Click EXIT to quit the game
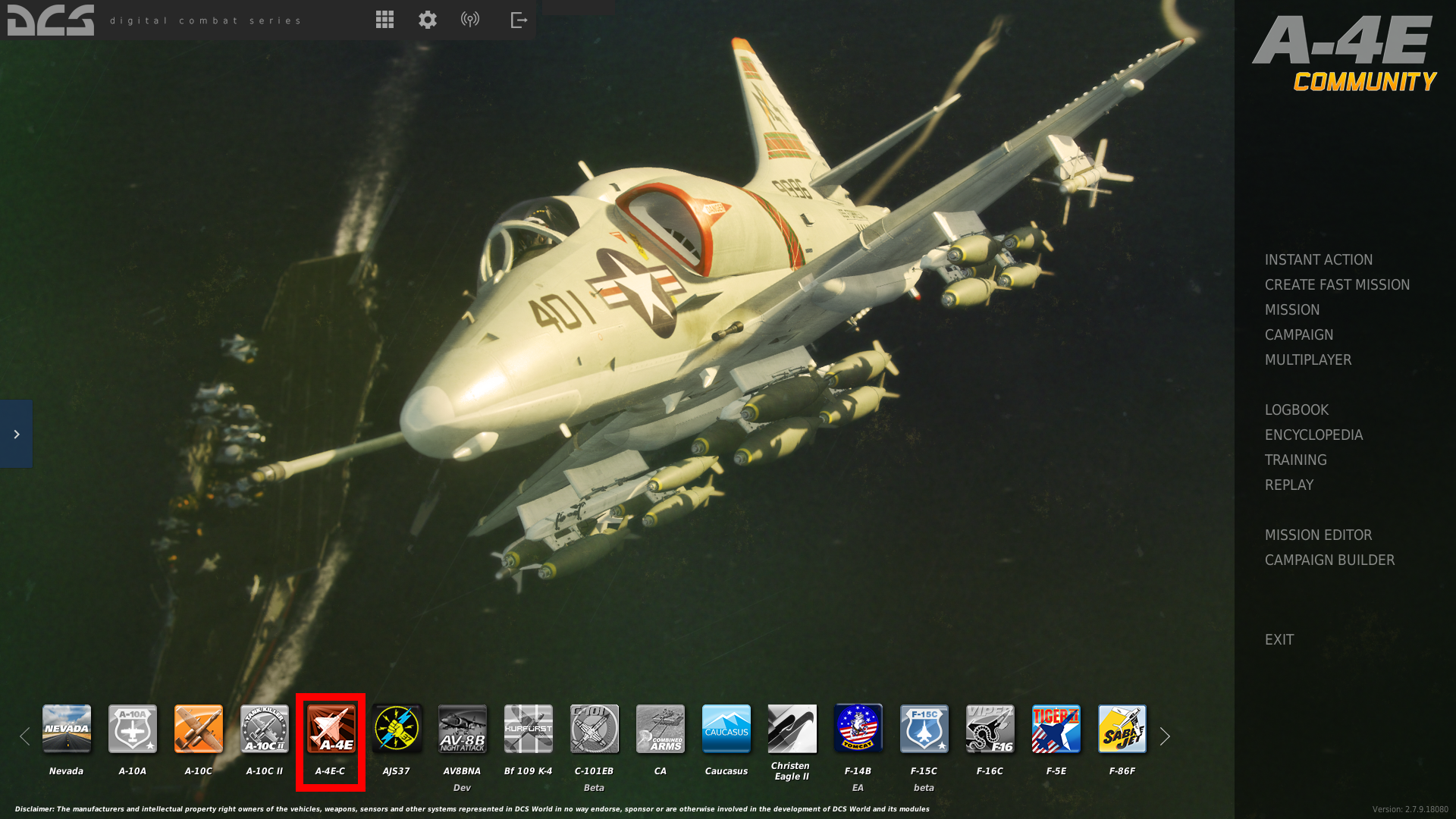 (x=1279, y=639)
